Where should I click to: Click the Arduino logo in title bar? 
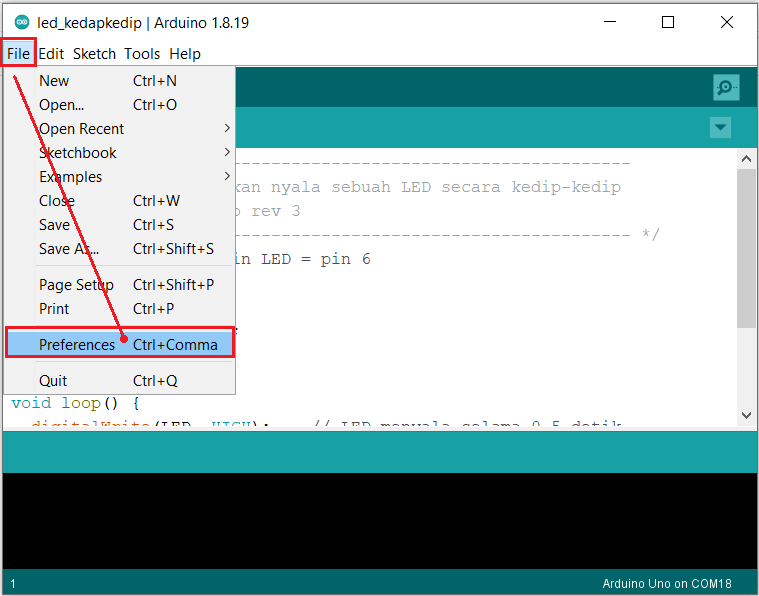tap(22, 22)
